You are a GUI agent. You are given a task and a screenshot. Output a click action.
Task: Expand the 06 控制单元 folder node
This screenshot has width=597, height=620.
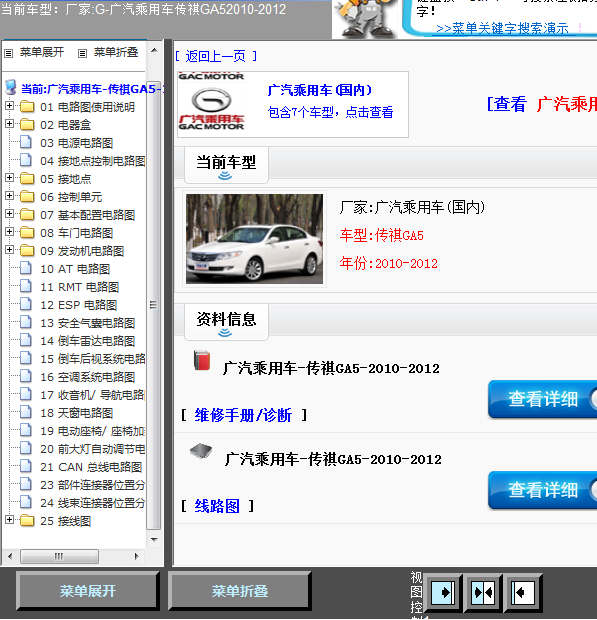click(9, 196)
